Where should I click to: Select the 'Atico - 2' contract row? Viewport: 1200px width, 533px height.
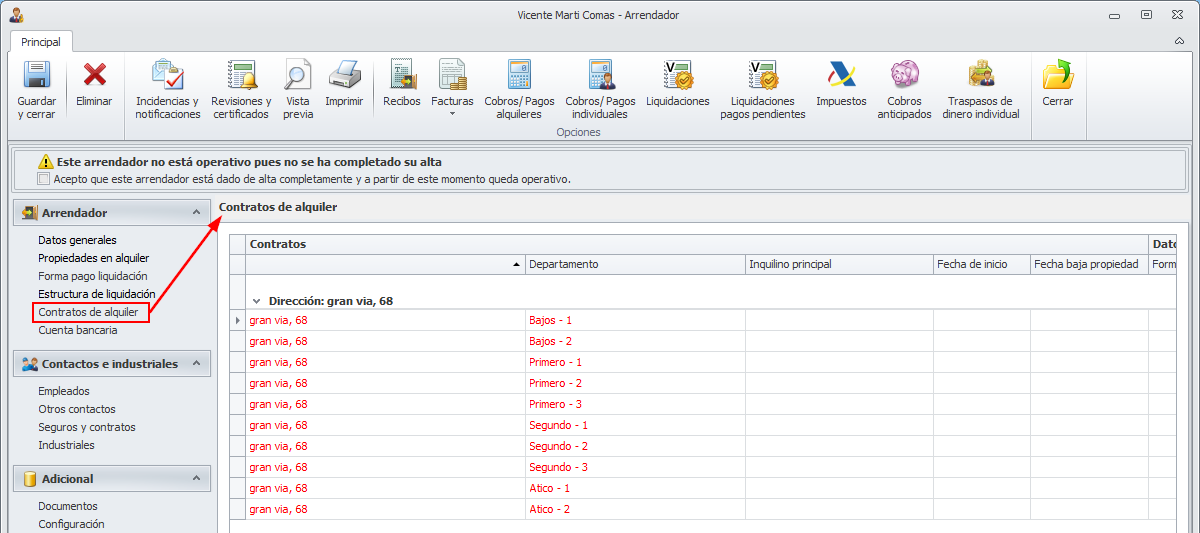point(549,510)
